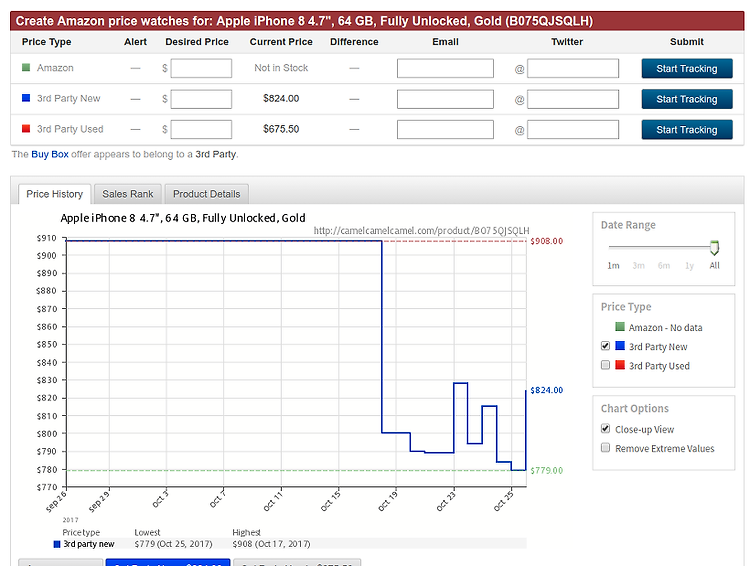Screen dimensions: 750x566
Task: Click the Not in Stock cell
Action: [x=281, y=68]
